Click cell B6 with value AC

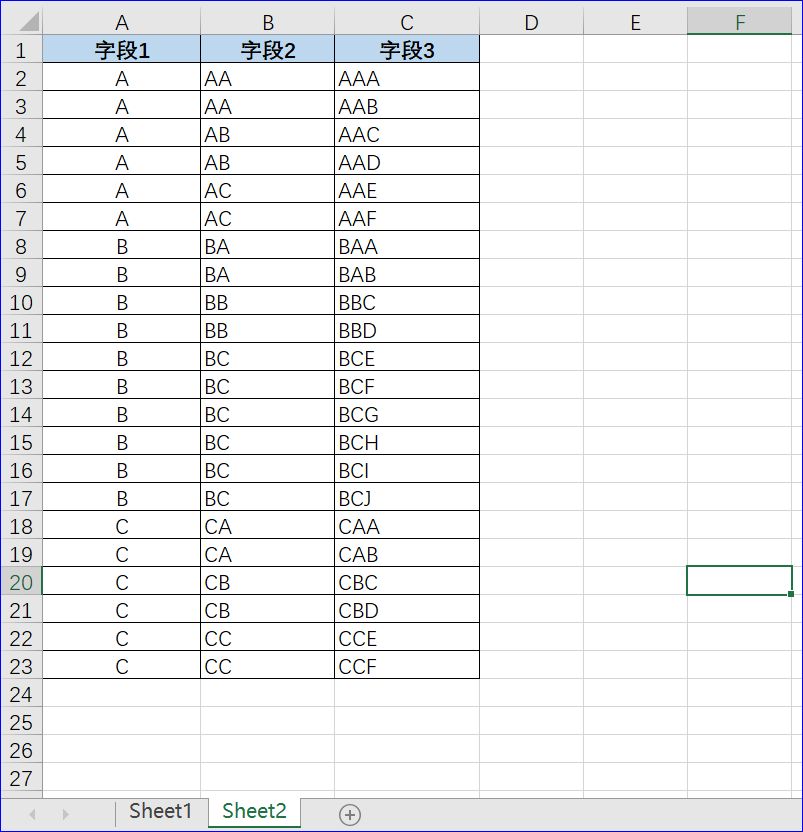coord(267,190)
